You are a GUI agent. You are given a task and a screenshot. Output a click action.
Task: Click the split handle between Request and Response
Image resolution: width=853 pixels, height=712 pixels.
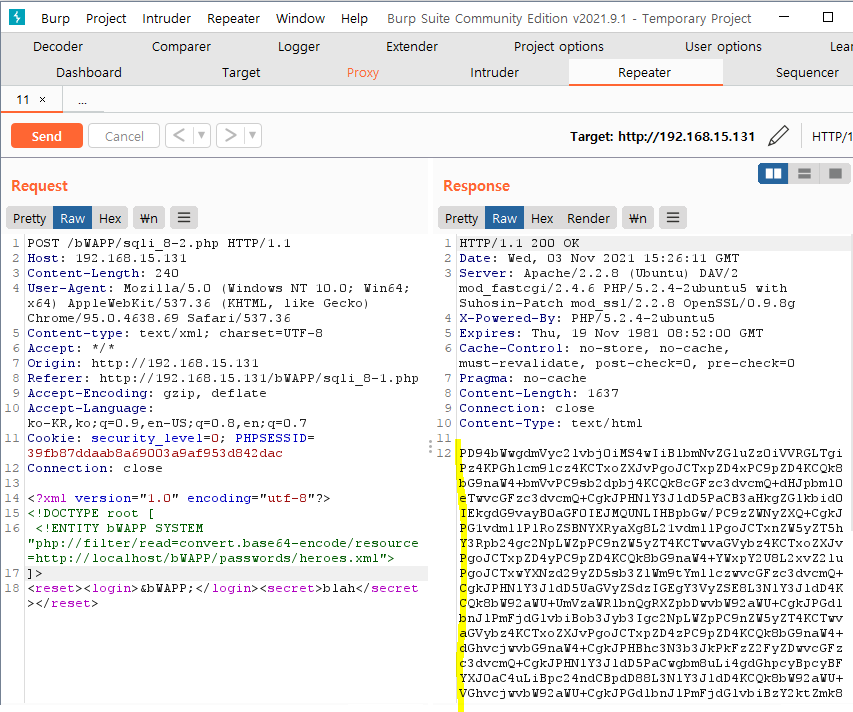[x=430, y=447]
